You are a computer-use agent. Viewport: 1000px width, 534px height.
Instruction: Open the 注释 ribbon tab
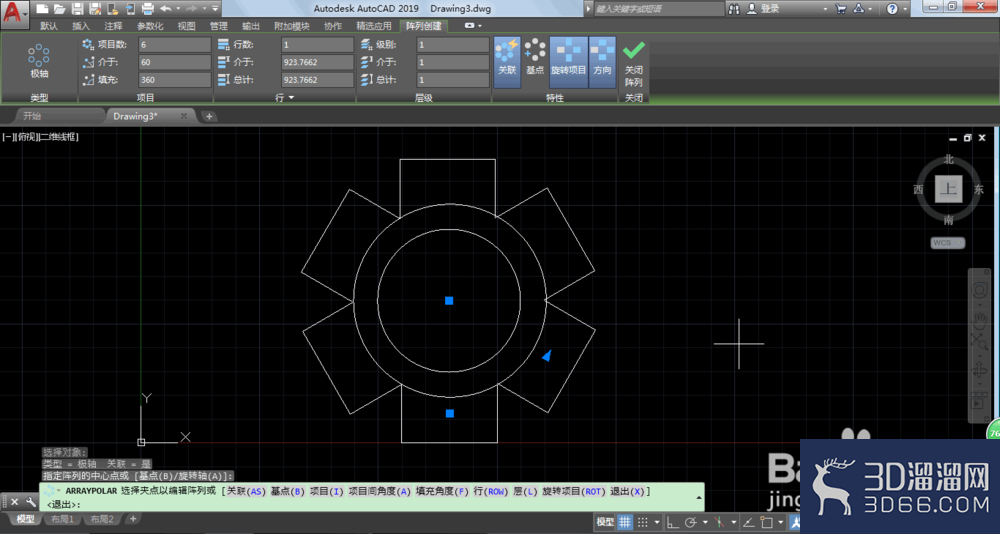(114, 26)
